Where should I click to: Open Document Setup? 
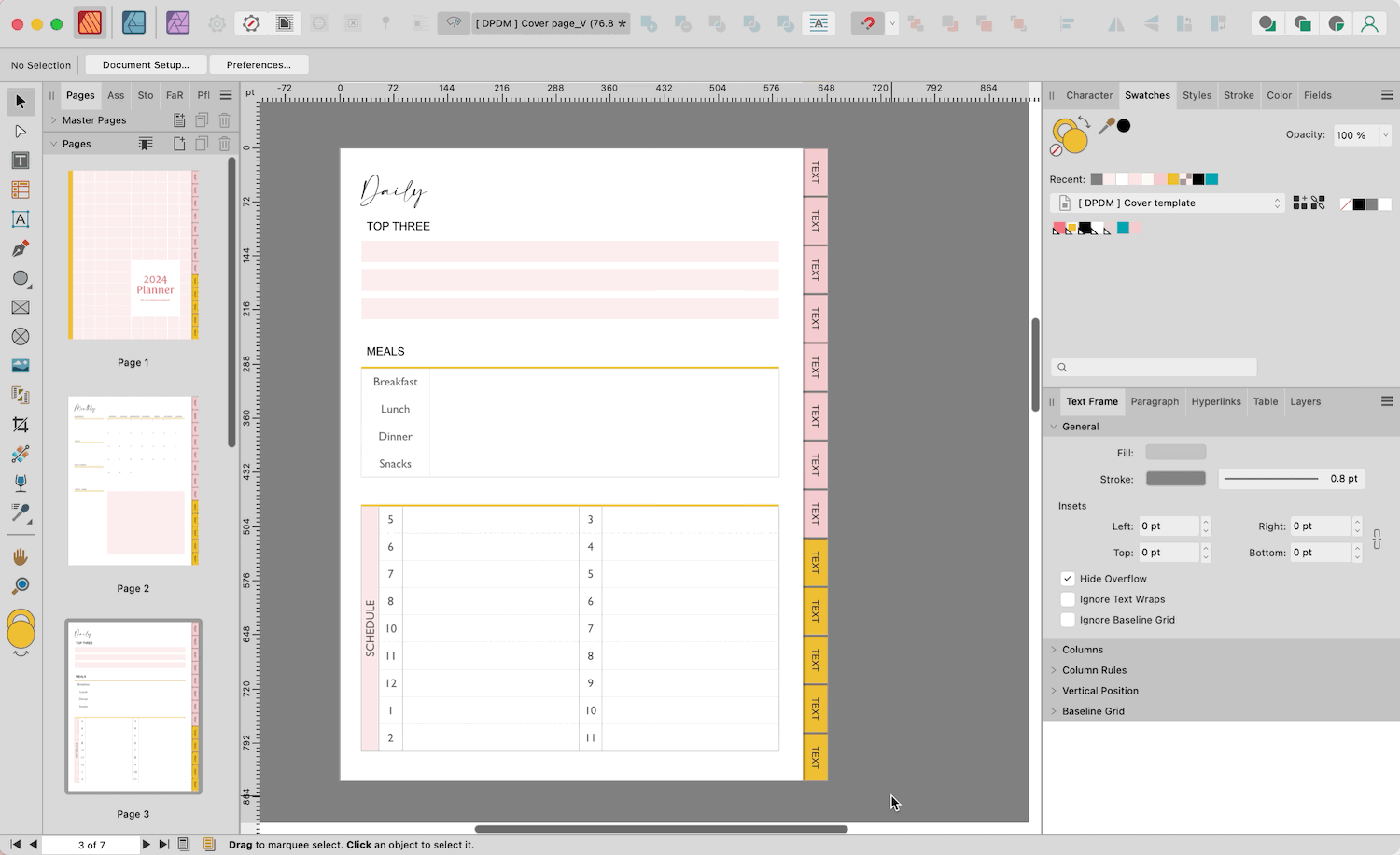coord(146,64)
